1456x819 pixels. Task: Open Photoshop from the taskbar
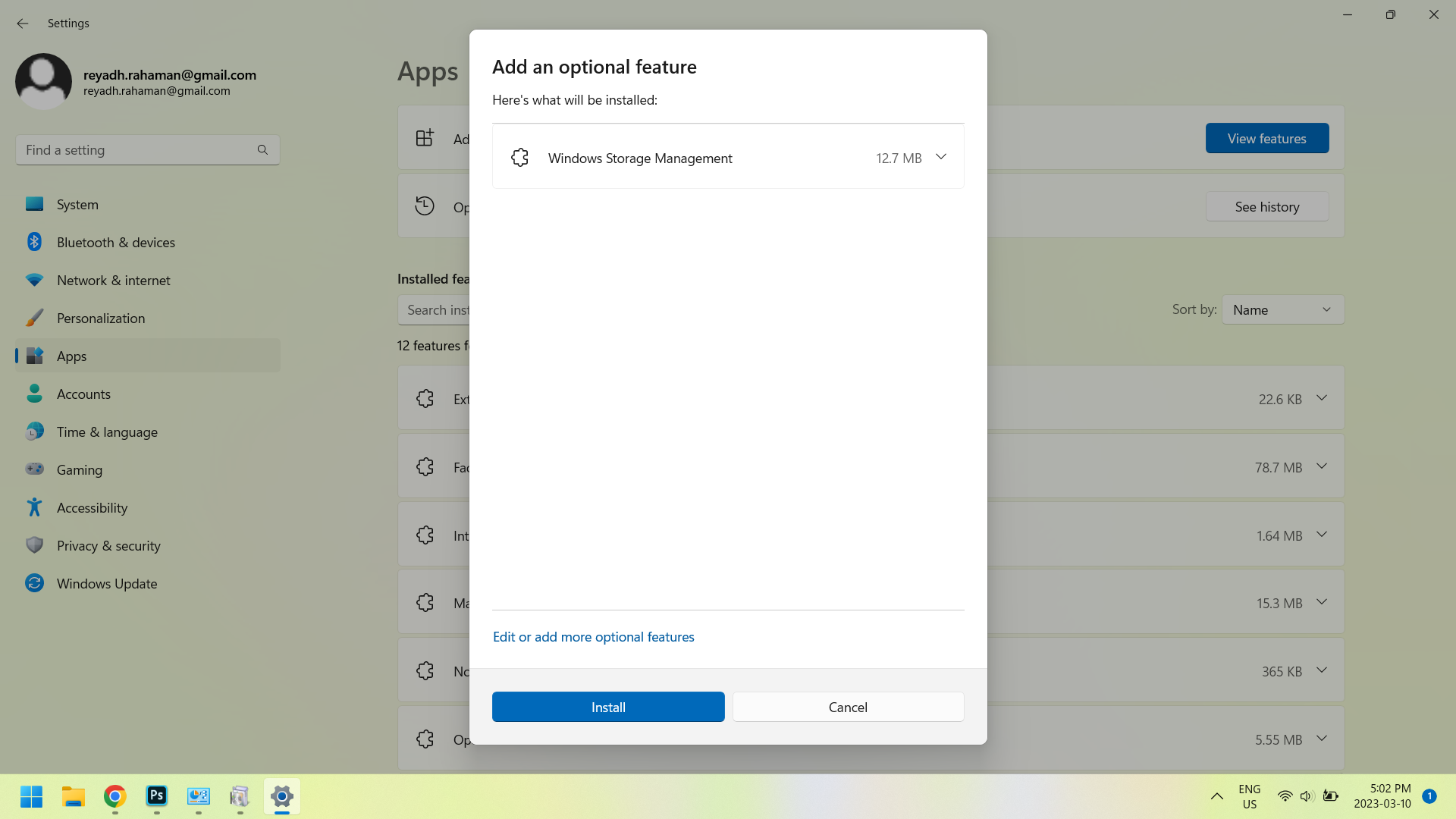[x=156, y=796]
